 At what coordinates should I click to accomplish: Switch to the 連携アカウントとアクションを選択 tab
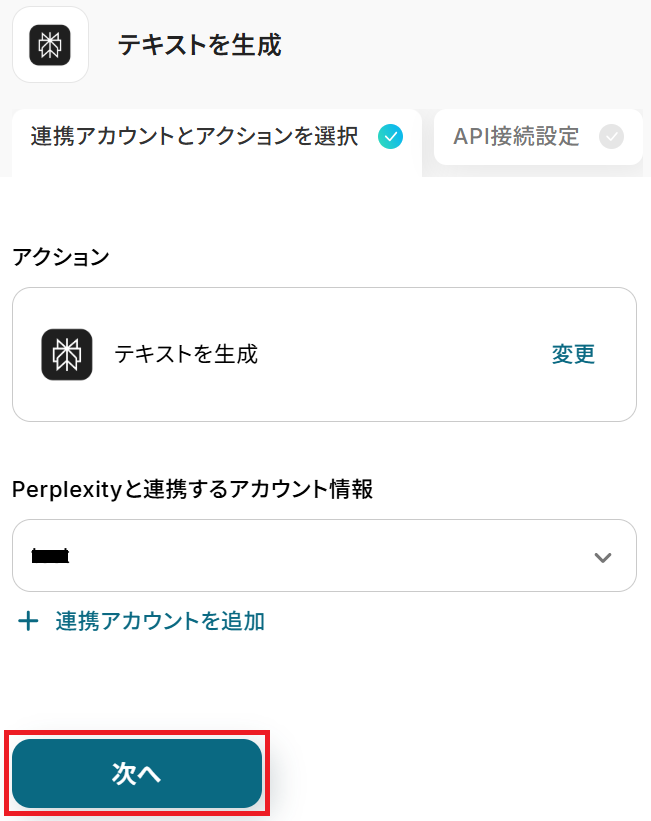point(195,137)
